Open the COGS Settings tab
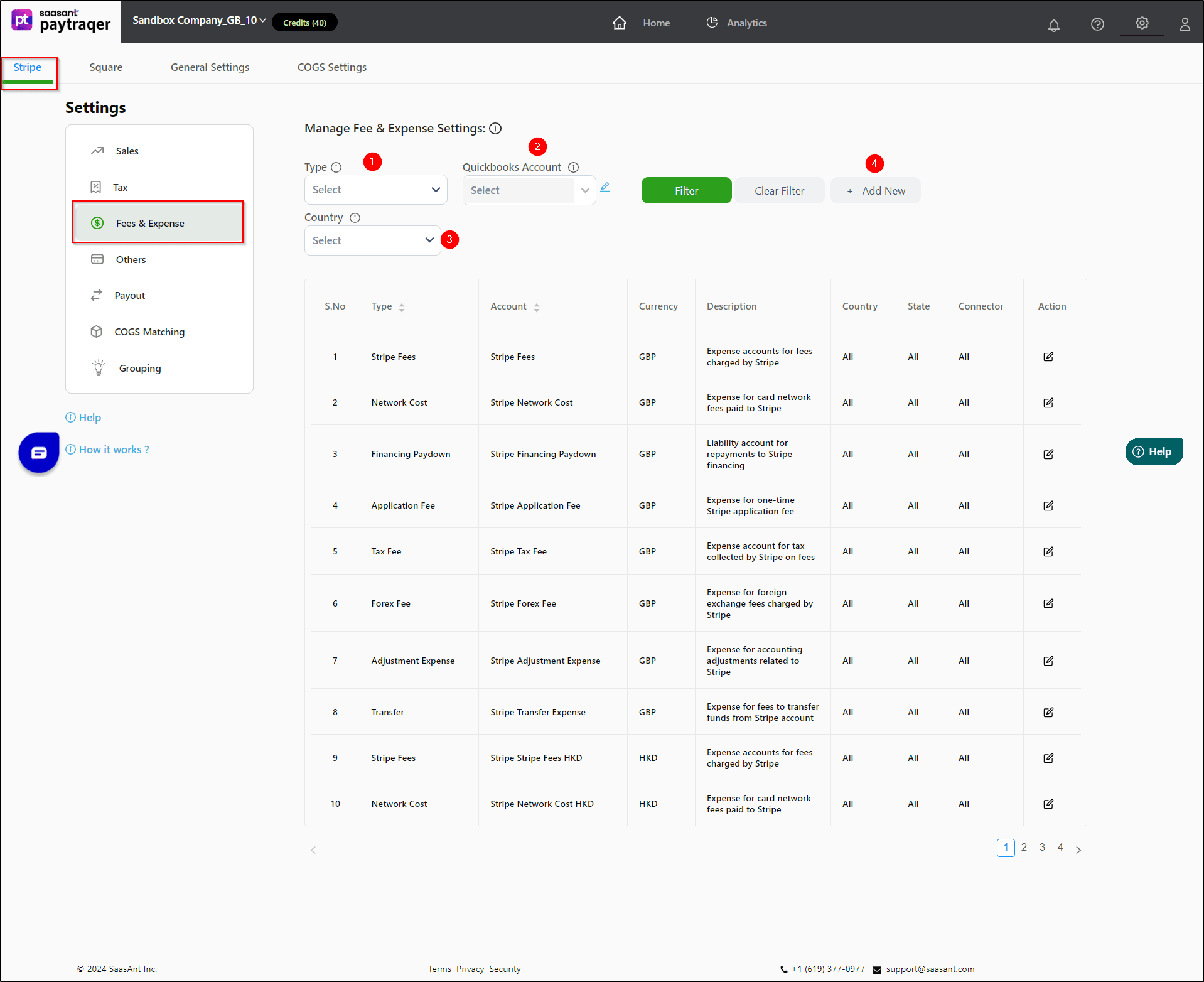This screenshot has height=982, width=1204. click(x=331, y=67)
